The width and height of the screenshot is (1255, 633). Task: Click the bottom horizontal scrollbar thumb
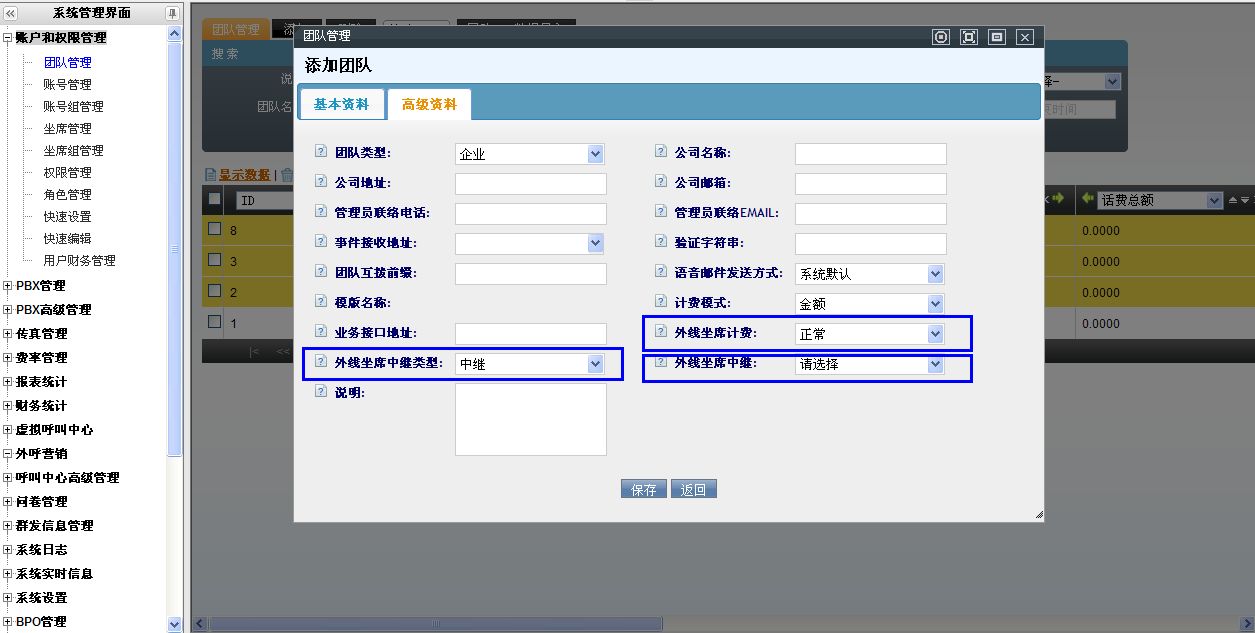(435, 624)
